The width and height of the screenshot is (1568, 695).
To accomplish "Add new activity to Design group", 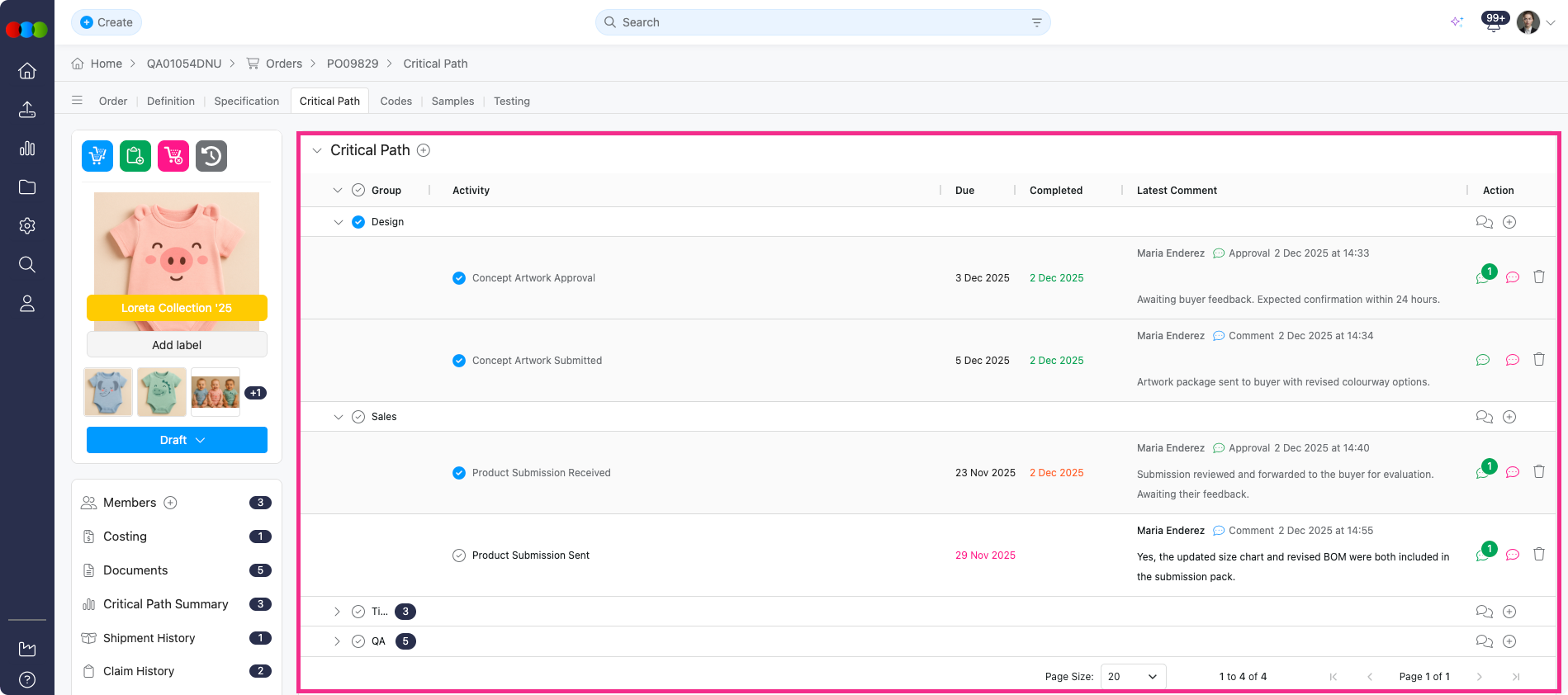I will [x=1509, y=222].
